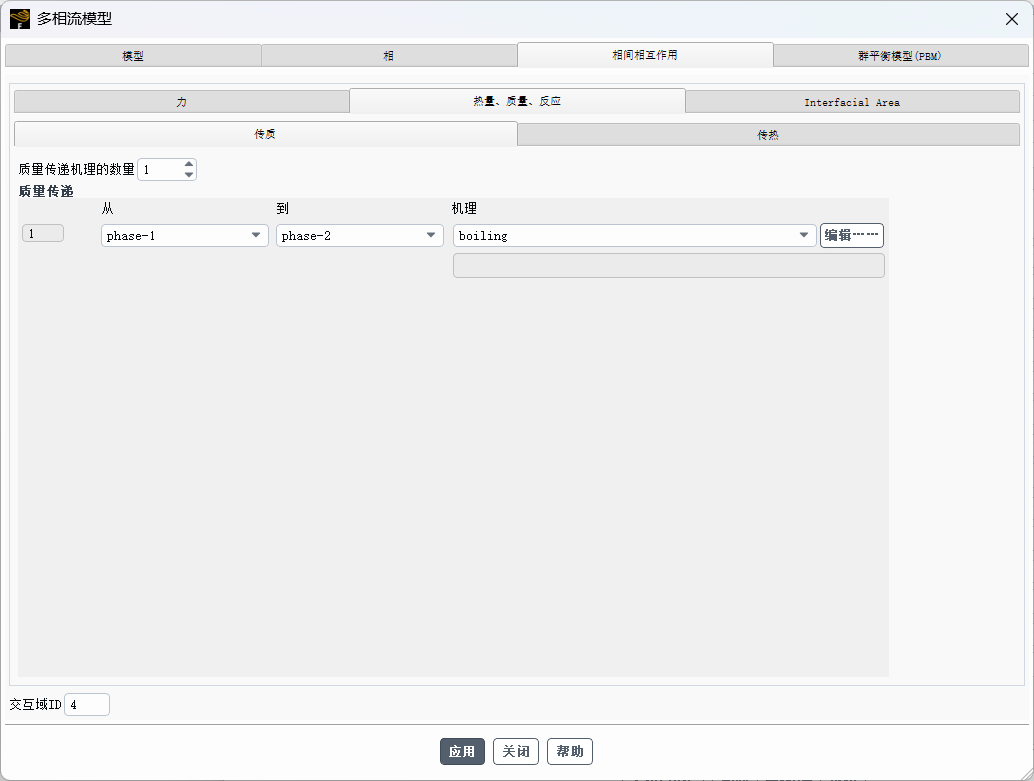Click the 关闭 button
This screenshot has width=1034, height=781.
516,752
